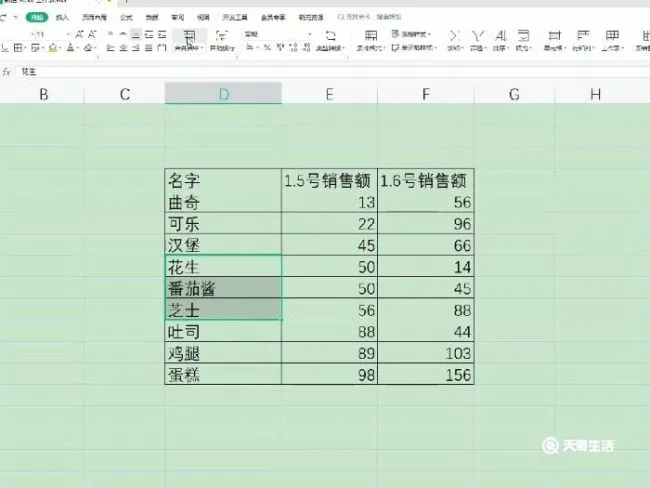Toggle underline formatting
Viewport: 650px width, 488px height.
(4, 48)
